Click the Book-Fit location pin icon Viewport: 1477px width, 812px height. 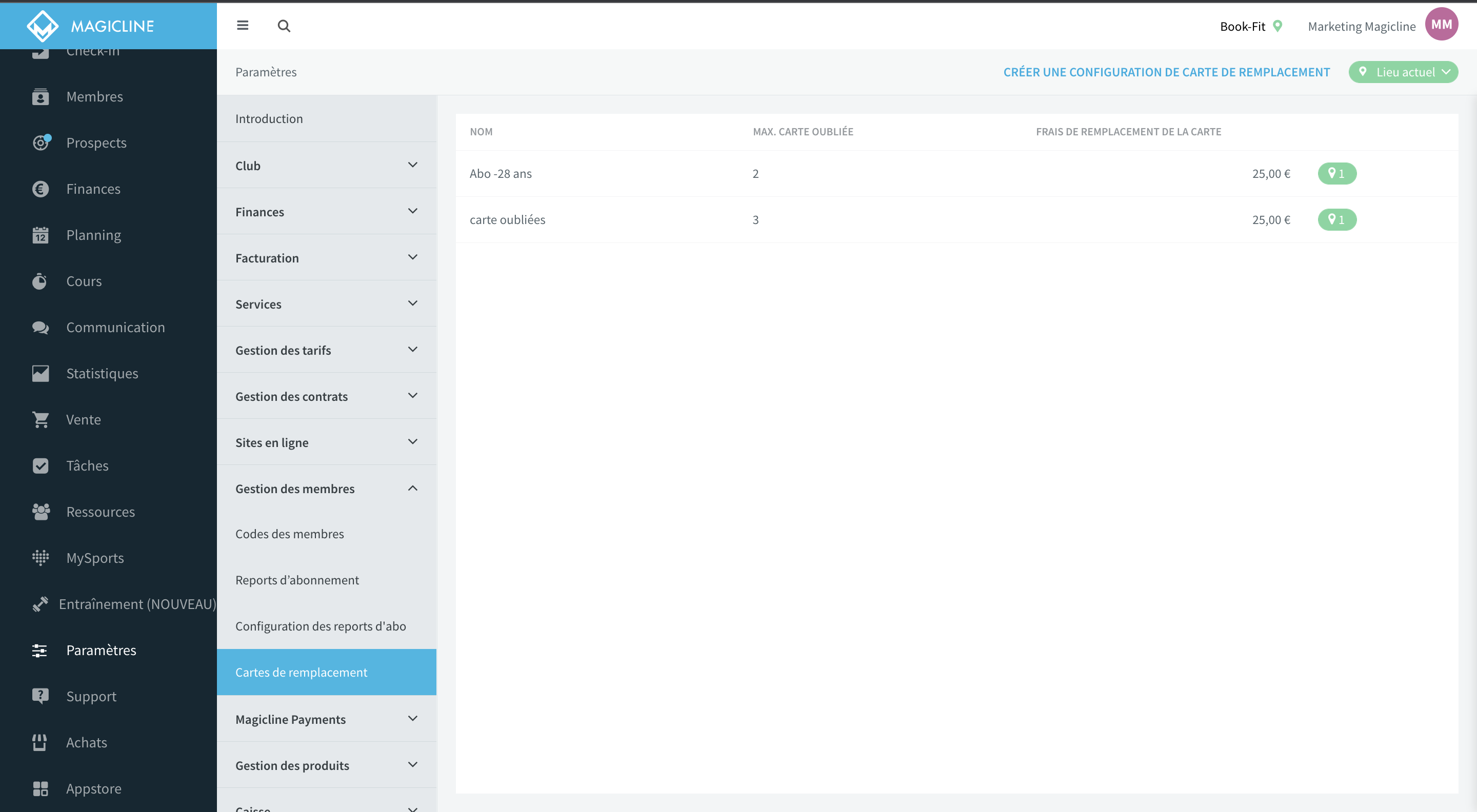click(1278, 26)
